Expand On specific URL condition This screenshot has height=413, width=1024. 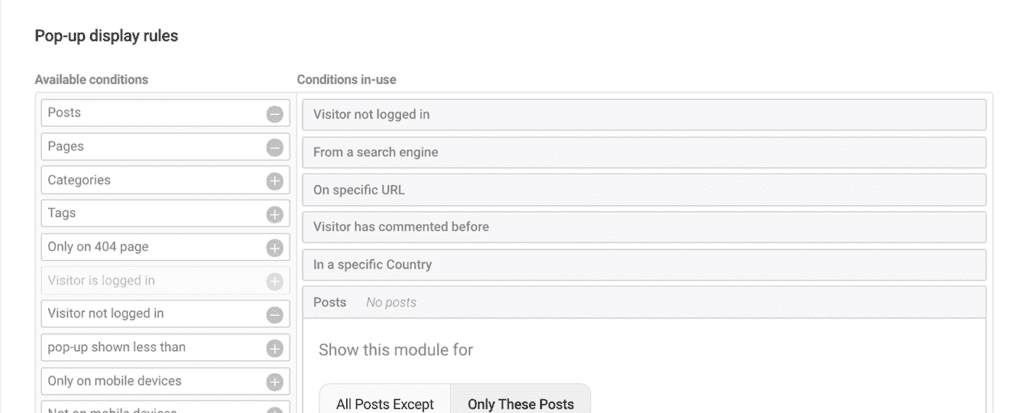tap(644, 190)
